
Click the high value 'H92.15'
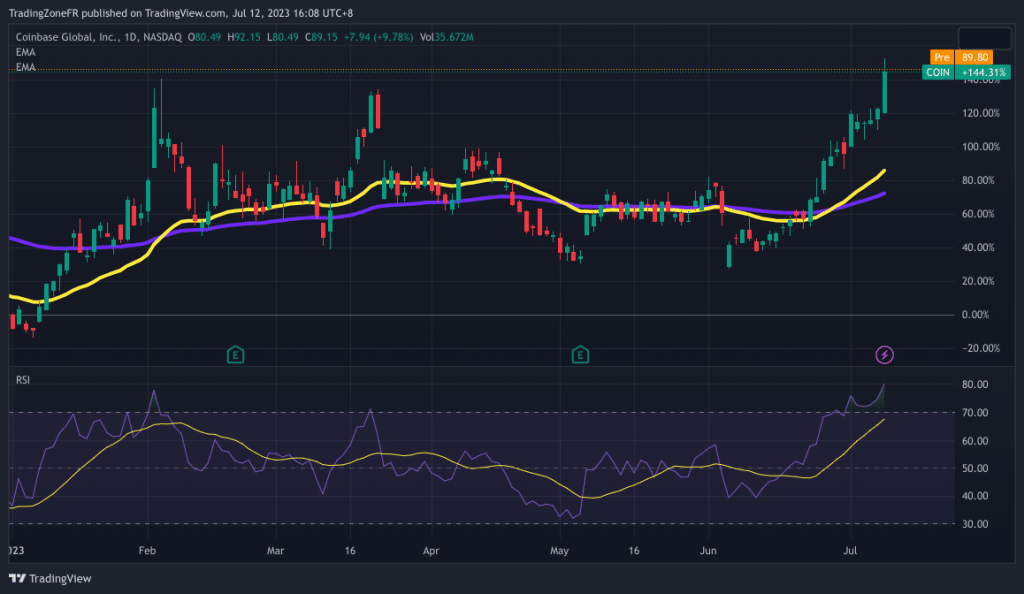click(x=244, y=37)
